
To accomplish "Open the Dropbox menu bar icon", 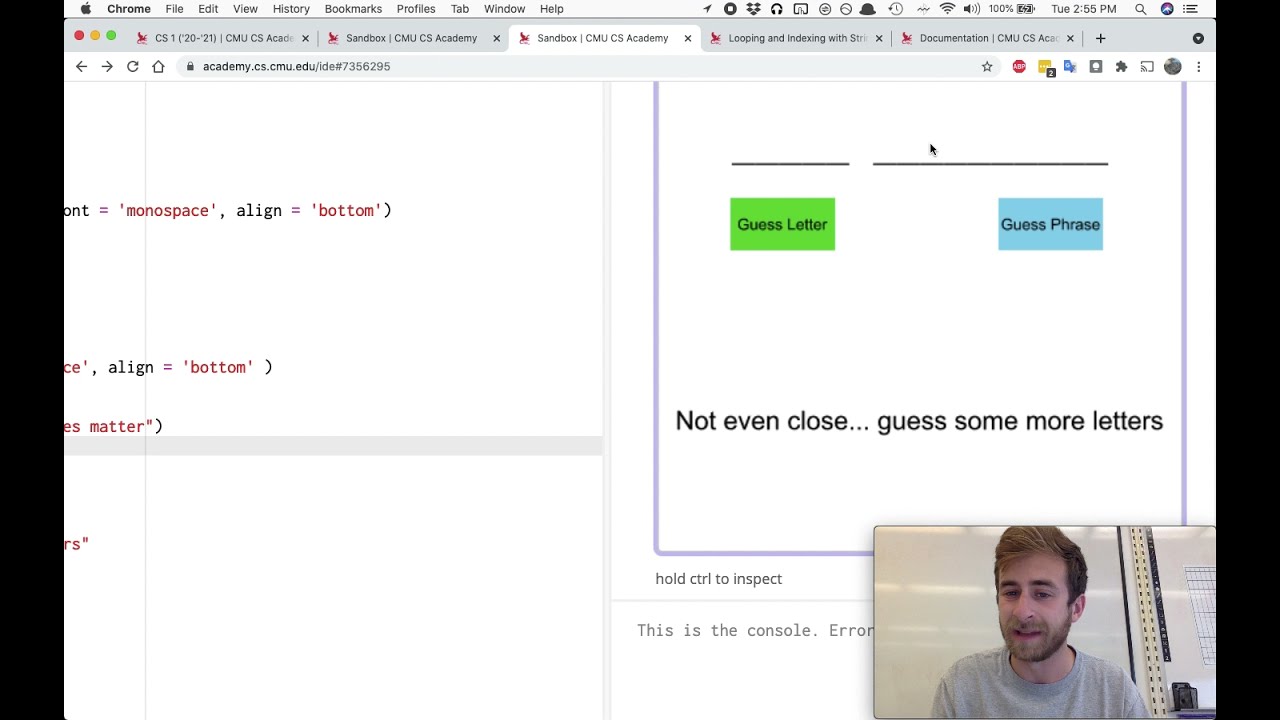I will coord(753,9).
